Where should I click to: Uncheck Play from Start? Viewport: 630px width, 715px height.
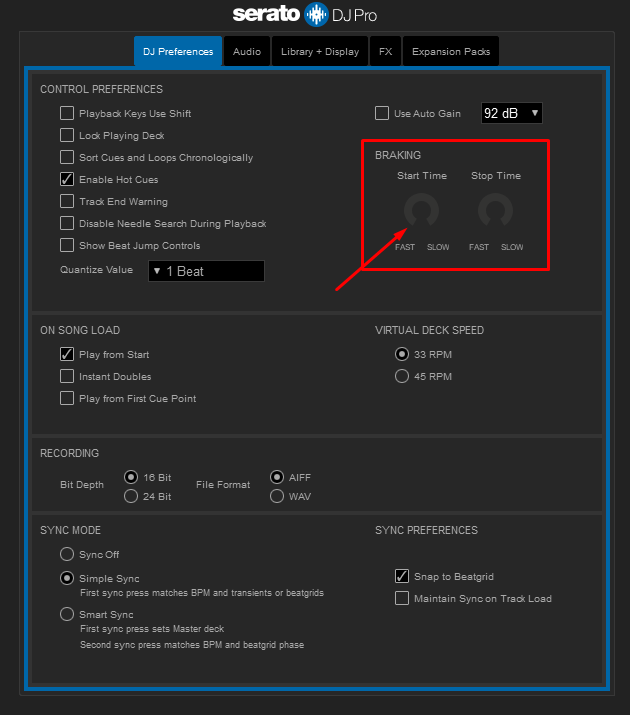coord(67,354)
